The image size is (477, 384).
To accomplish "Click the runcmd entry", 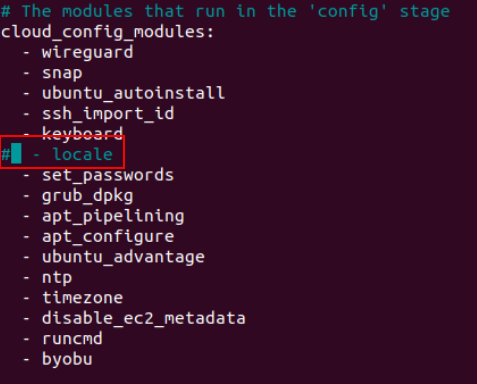I will click(63, 339).
